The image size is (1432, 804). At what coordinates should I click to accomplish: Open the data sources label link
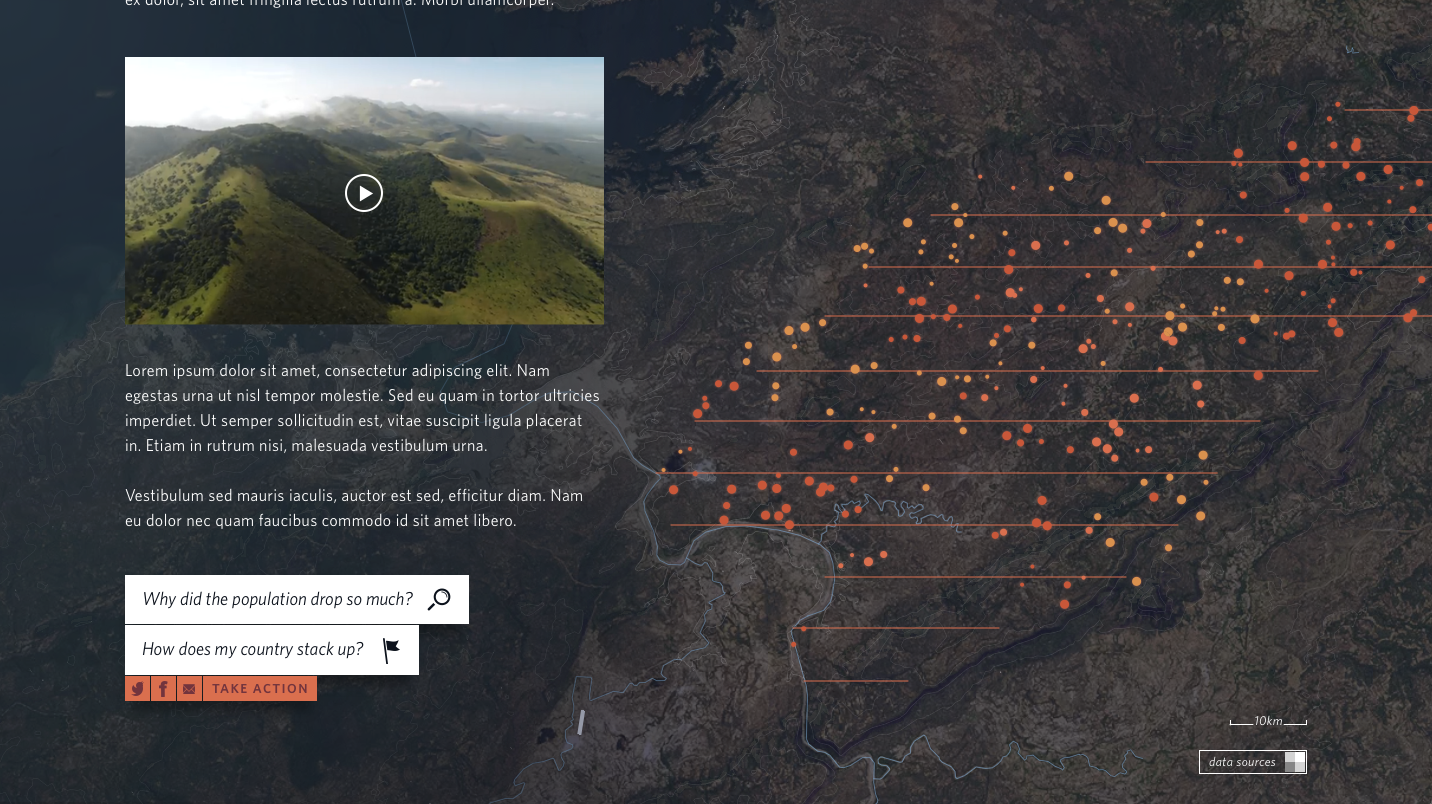[1242, 762]
